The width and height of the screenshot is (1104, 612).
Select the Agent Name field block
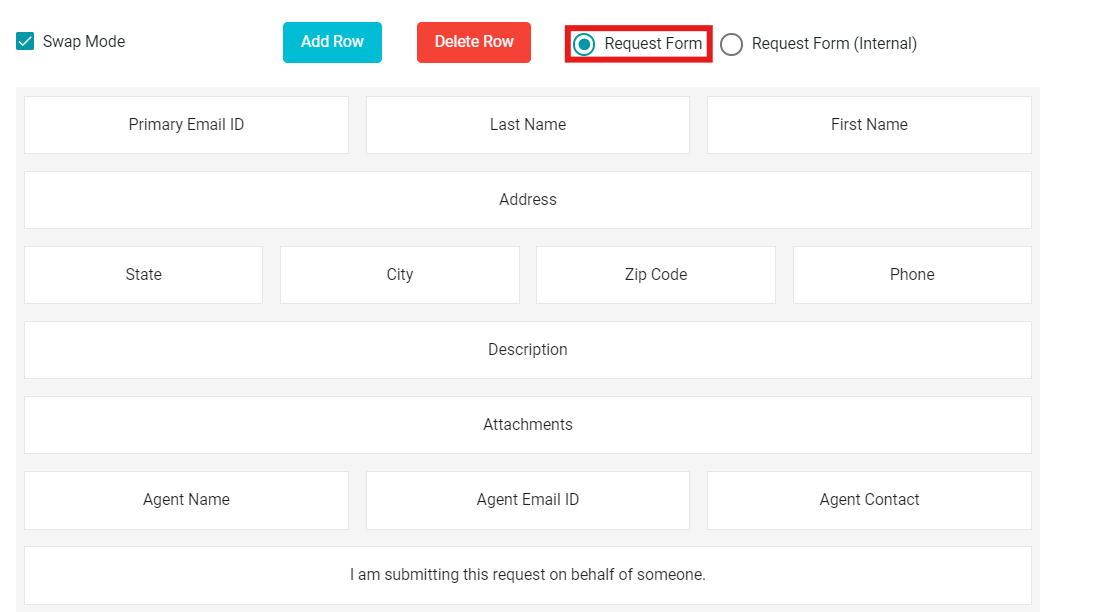tap(187, 500)
